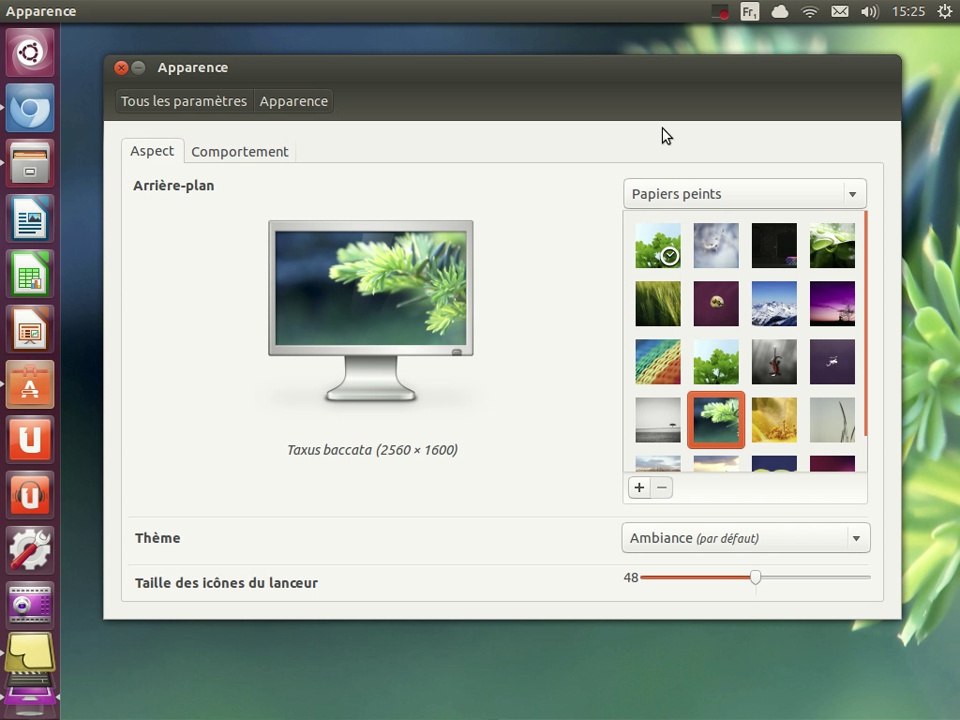Open the cloud indicator in the top panel
This screenshot has height=720, width=960.
click(779, 12)
